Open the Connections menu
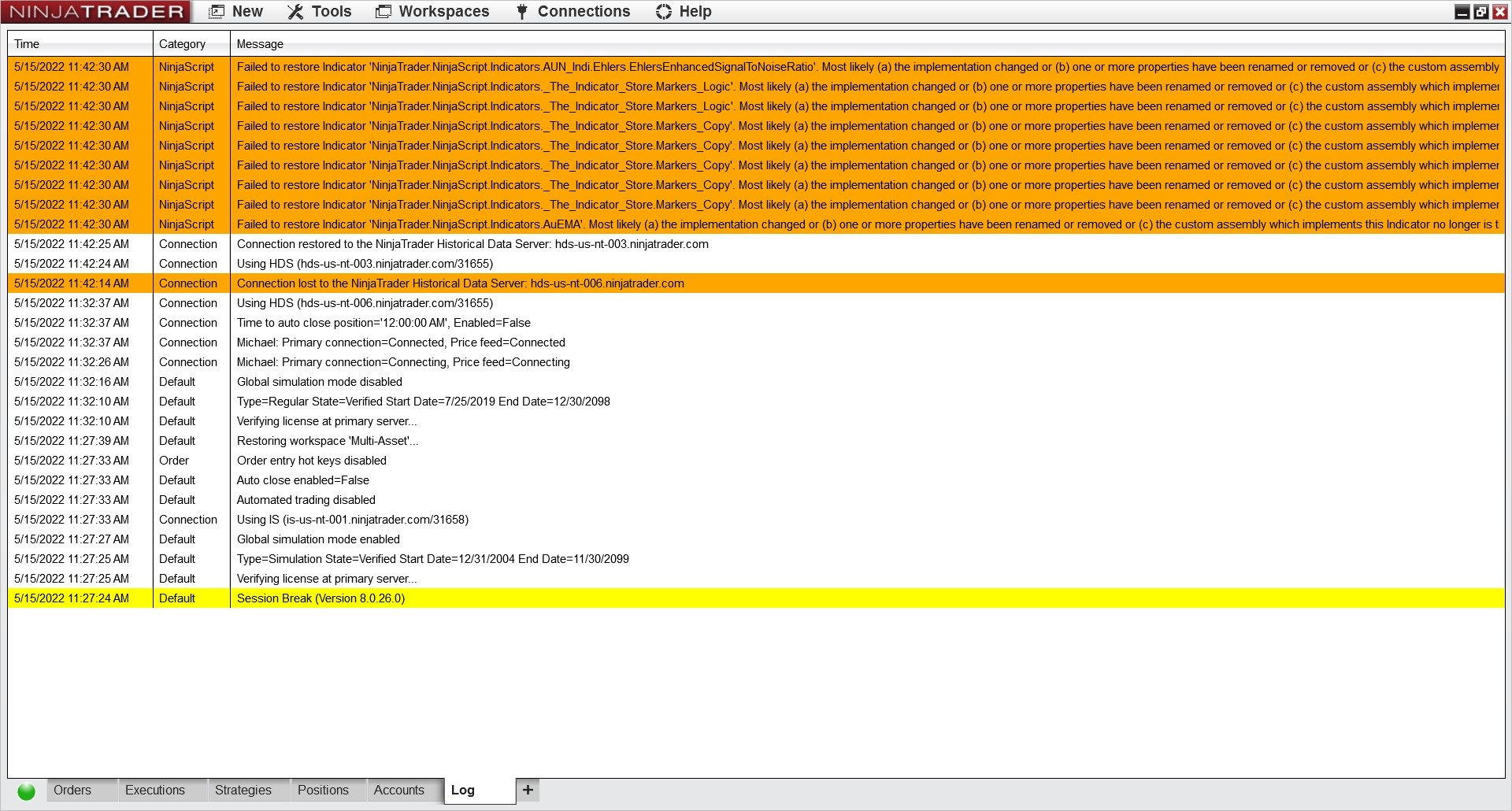 coord(573,12)
